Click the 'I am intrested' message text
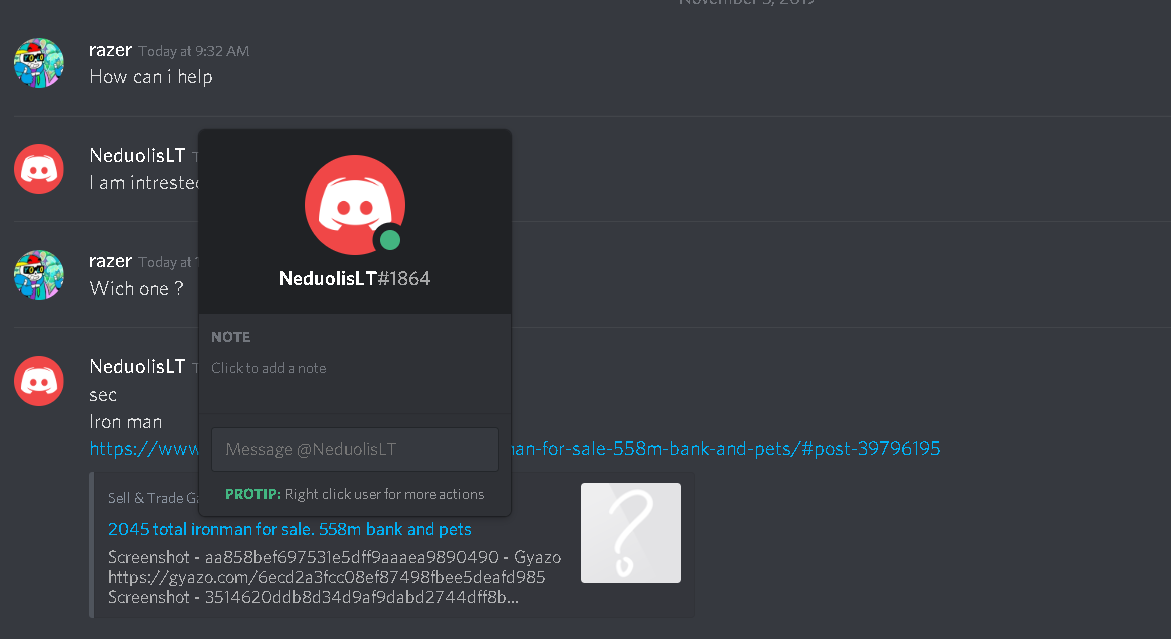The height and width of the screenshot is (639, 1171). click(143, 183)
